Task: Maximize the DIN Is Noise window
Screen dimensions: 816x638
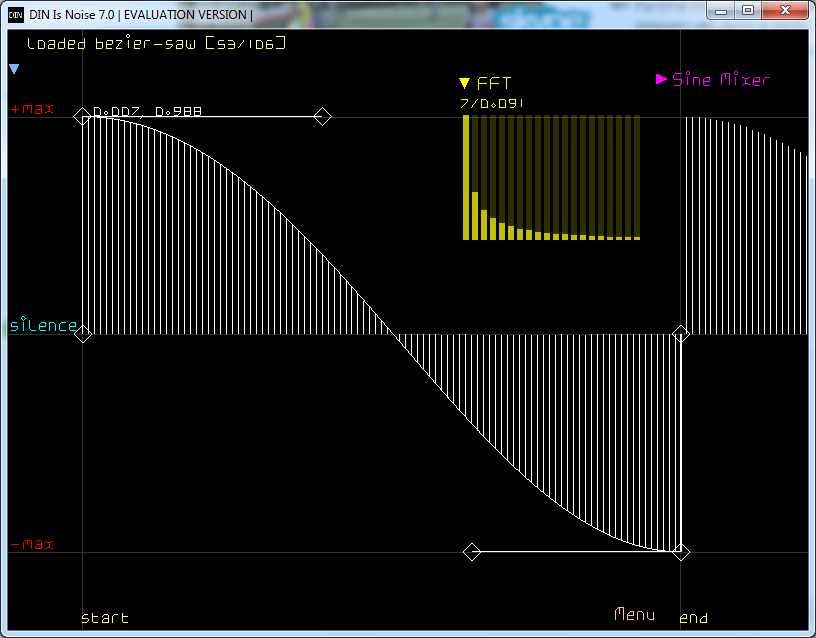Action: pos(748,10)
